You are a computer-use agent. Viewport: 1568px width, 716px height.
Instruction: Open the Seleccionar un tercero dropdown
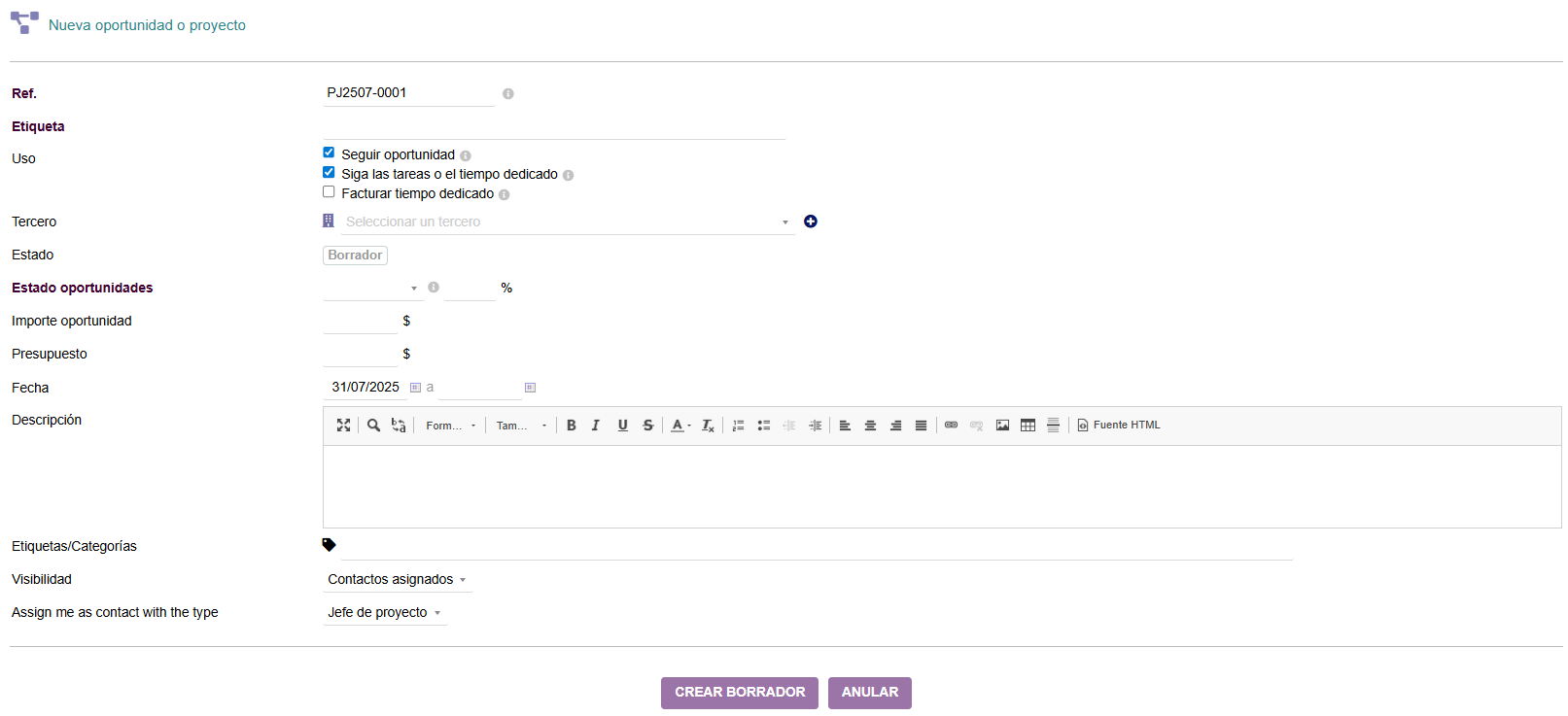(x=567, y=222)
